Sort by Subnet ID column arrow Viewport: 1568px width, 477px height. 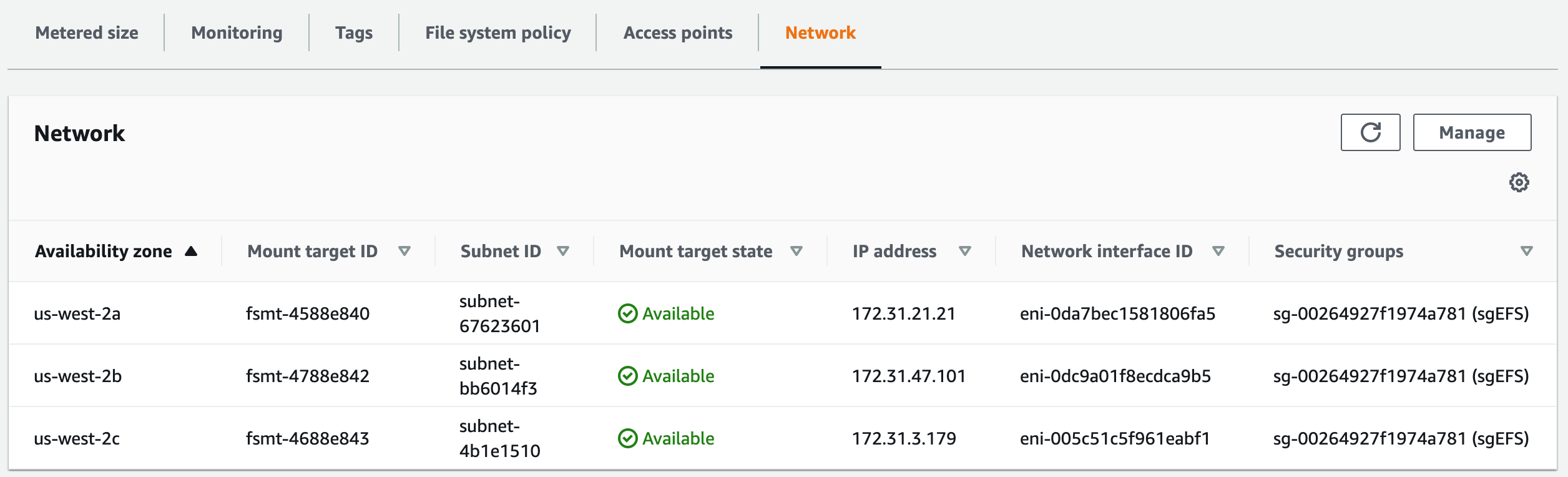pos(563,251)
